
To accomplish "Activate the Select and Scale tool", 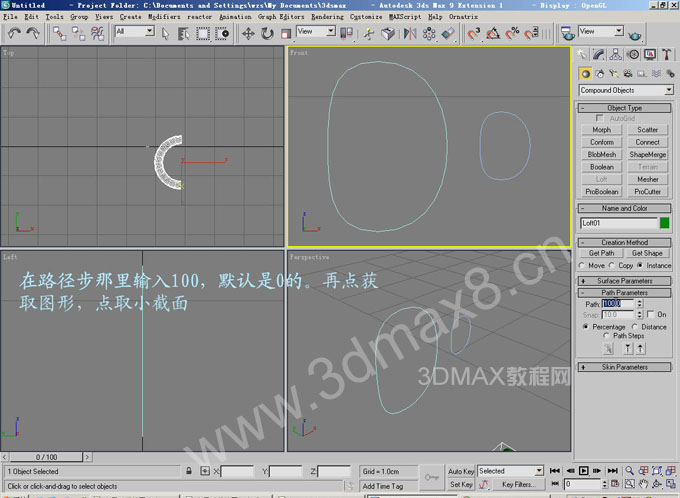I will (x=286, y=33).
